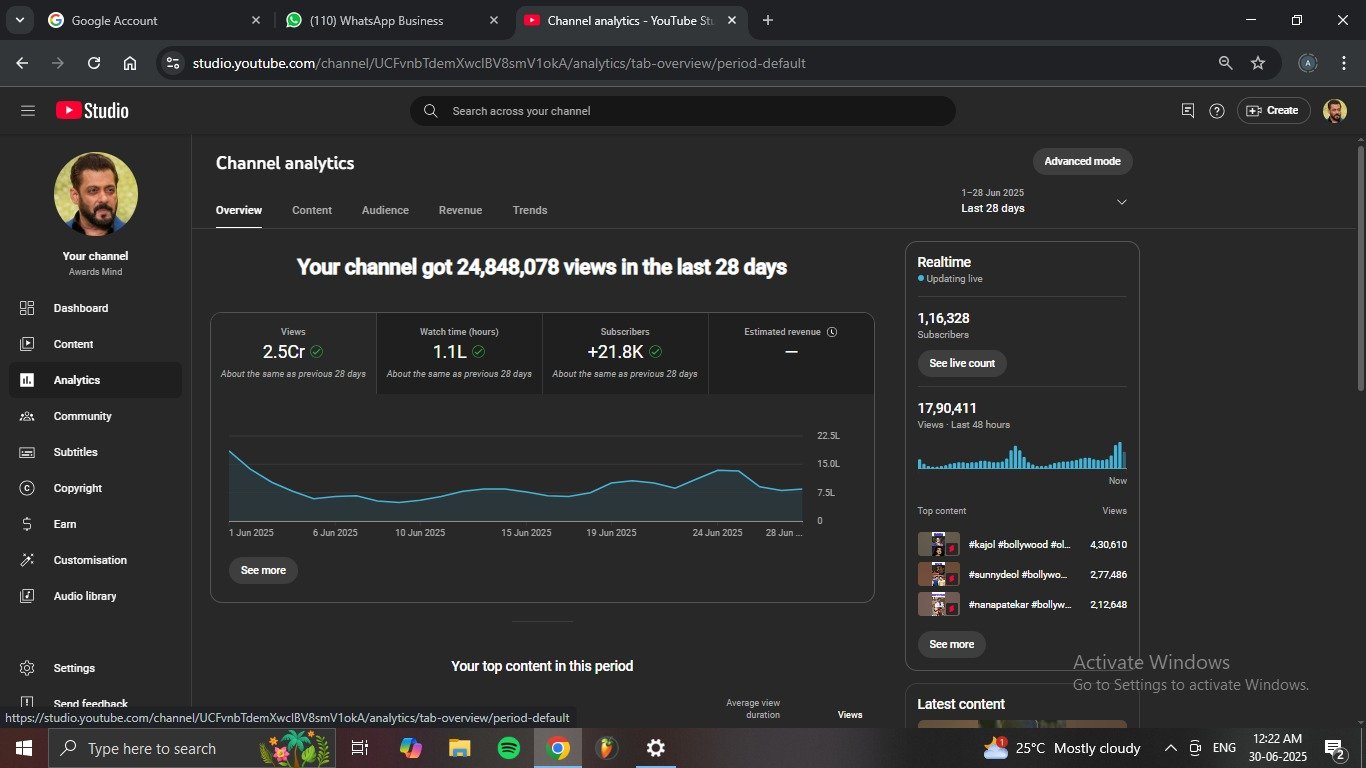Open the #sunnydeol top content video
Image resolution: width=1366 pixels, height=768 pixels.
coord(1022,574)
